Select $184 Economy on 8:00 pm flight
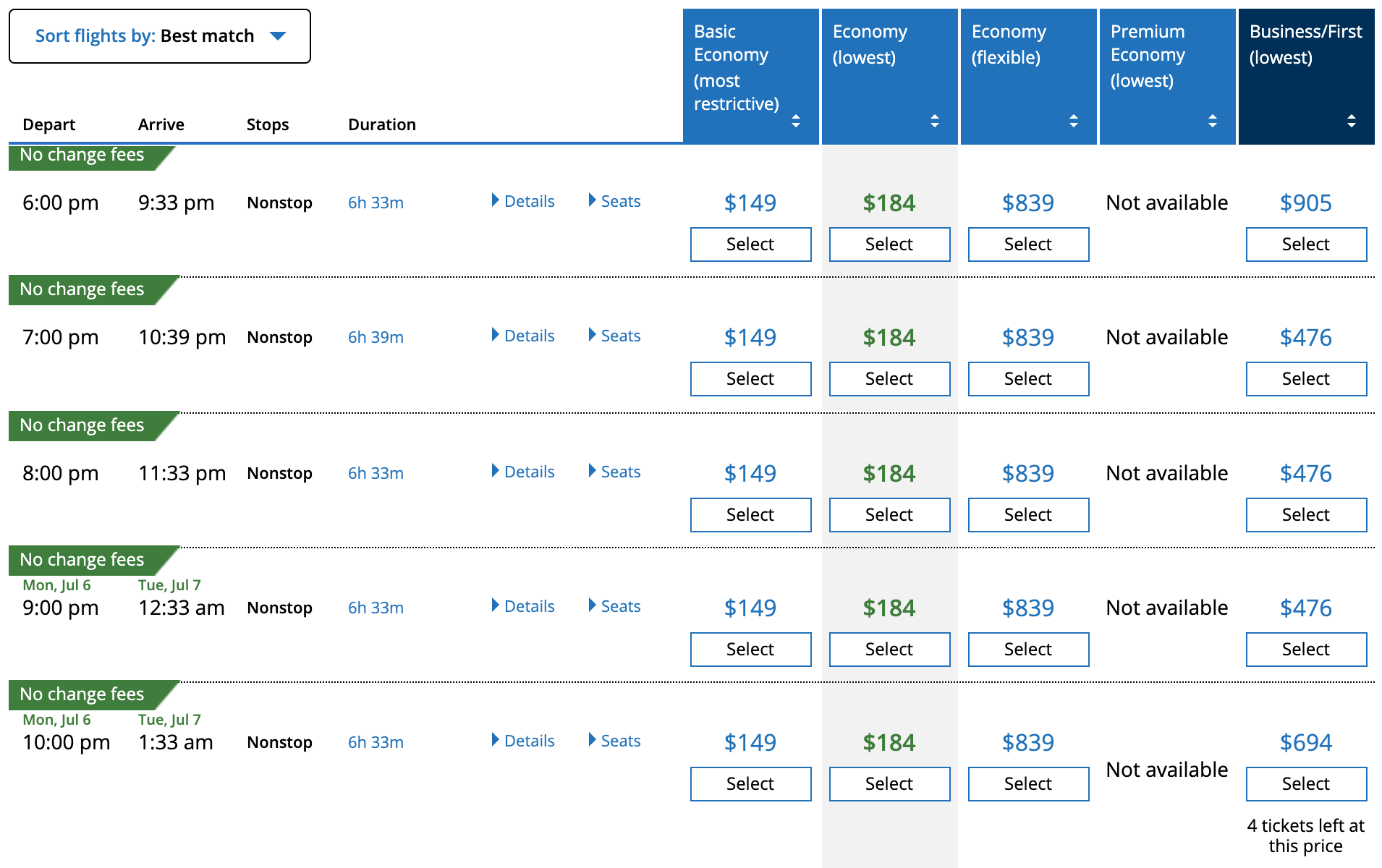The image size is (1382, 868). [x=890, y=515]
